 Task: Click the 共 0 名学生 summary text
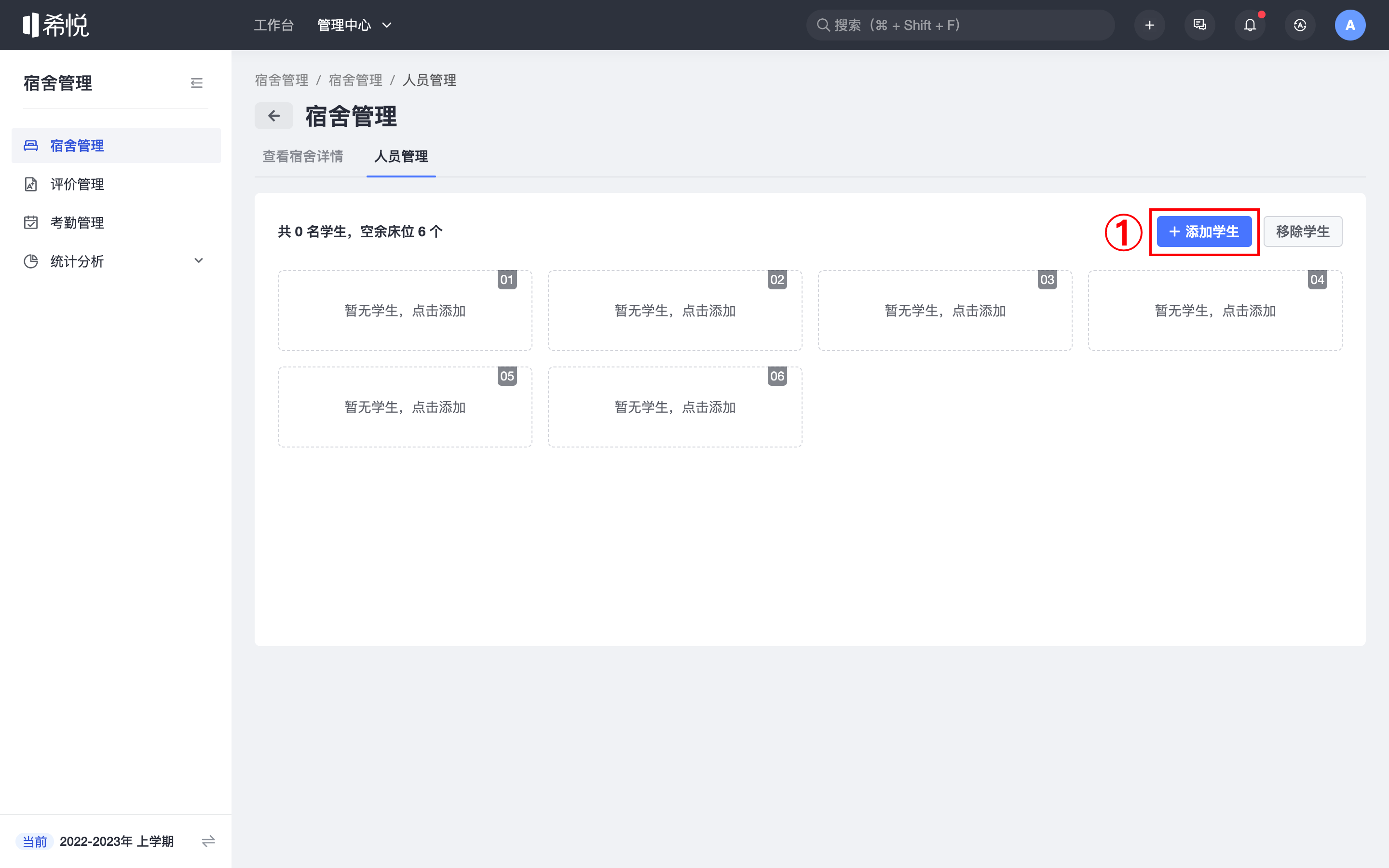(360, 231)
